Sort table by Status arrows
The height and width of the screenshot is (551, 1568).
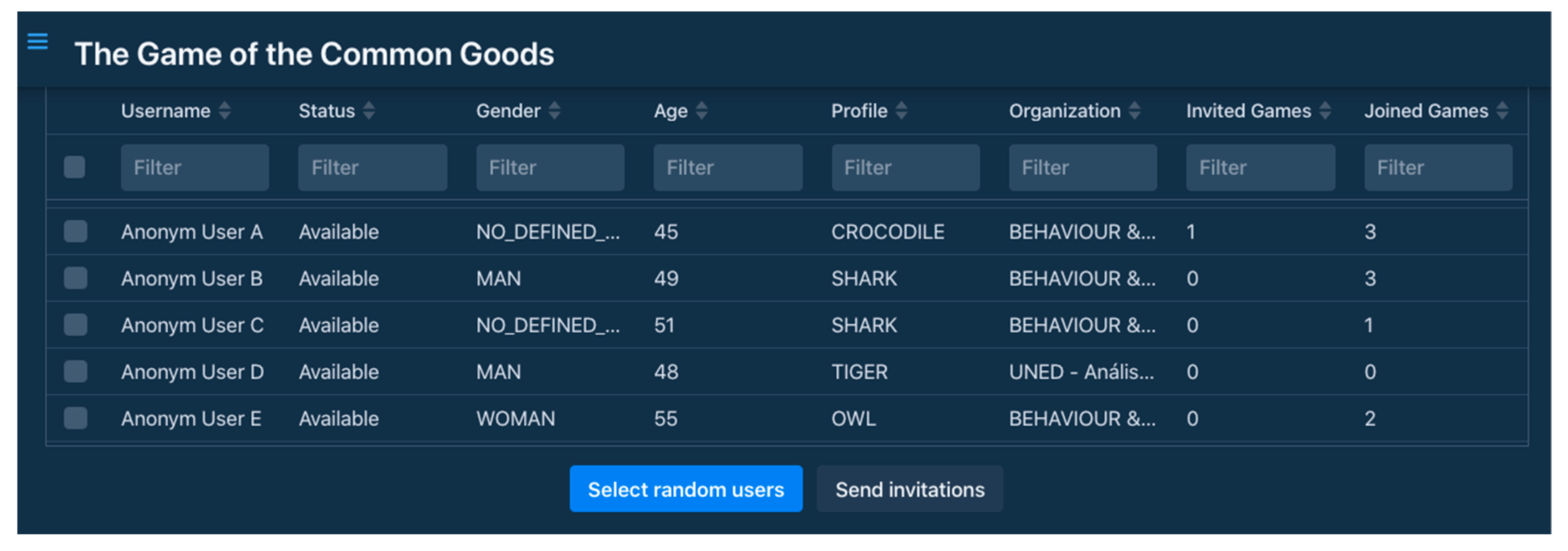point(369,111)
